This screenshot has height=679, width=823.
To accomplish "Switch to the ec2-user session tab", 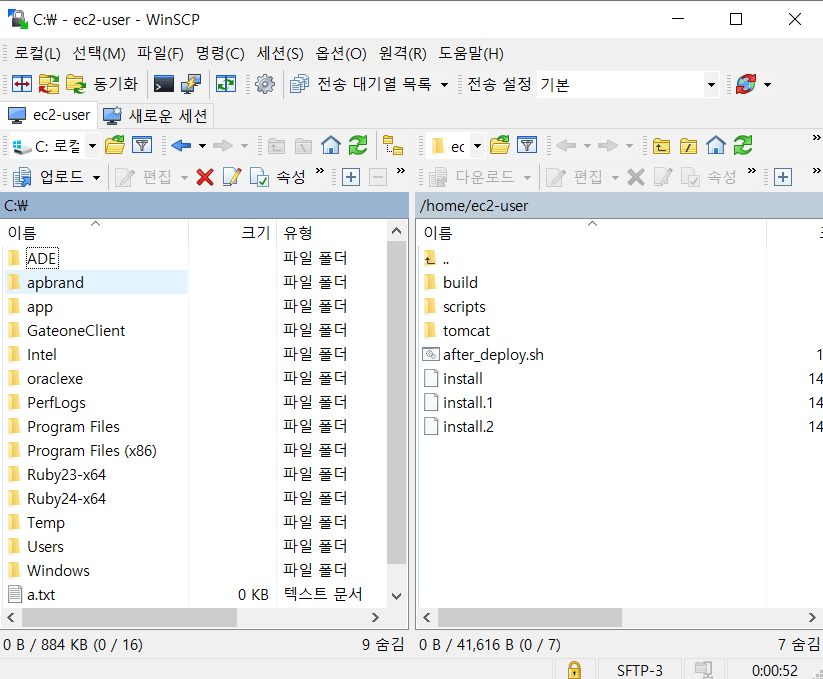I will pyautogui.click(x=49, y=115).
